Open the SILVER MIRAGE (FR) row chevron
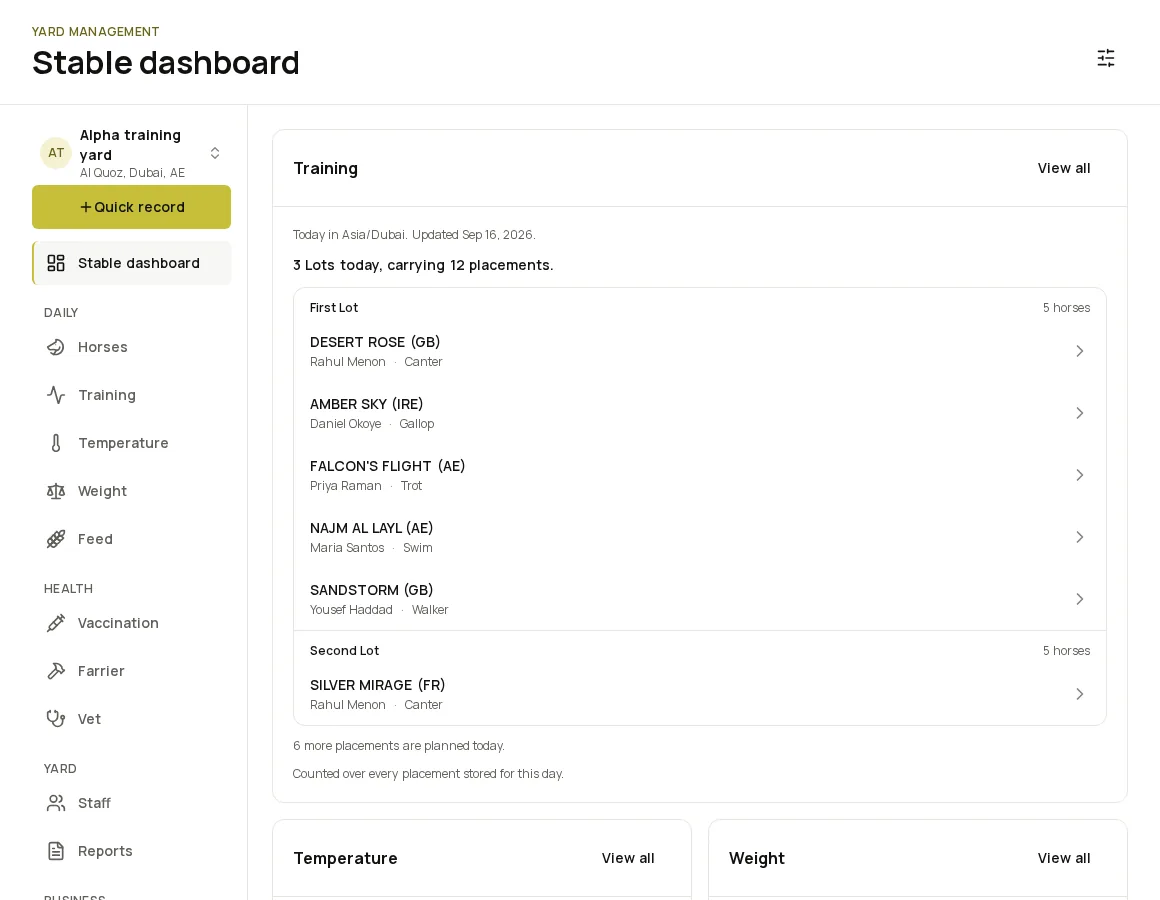 click(x=1079, y=694)
